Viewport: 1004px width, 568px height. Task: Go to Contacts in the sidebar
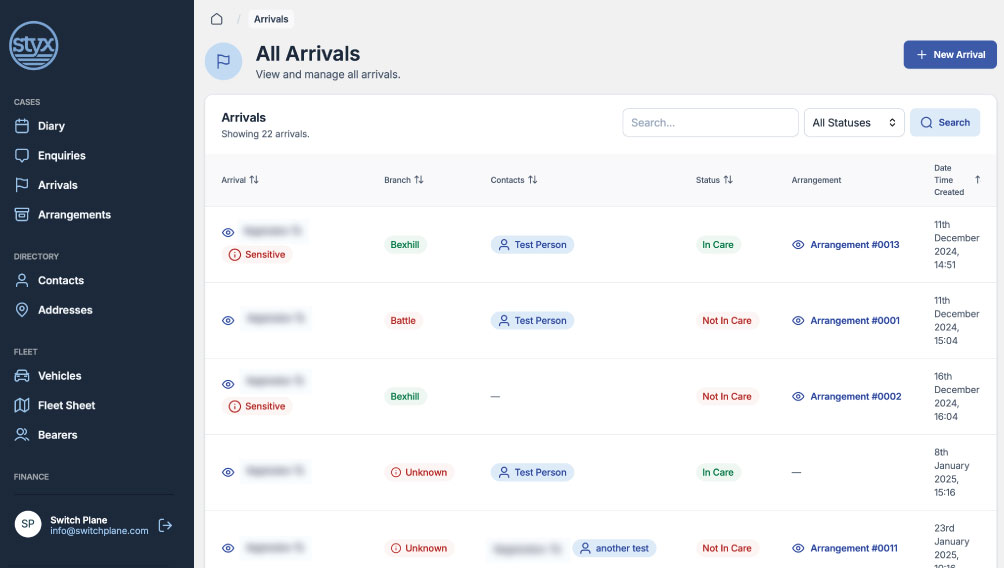[61, 281]
